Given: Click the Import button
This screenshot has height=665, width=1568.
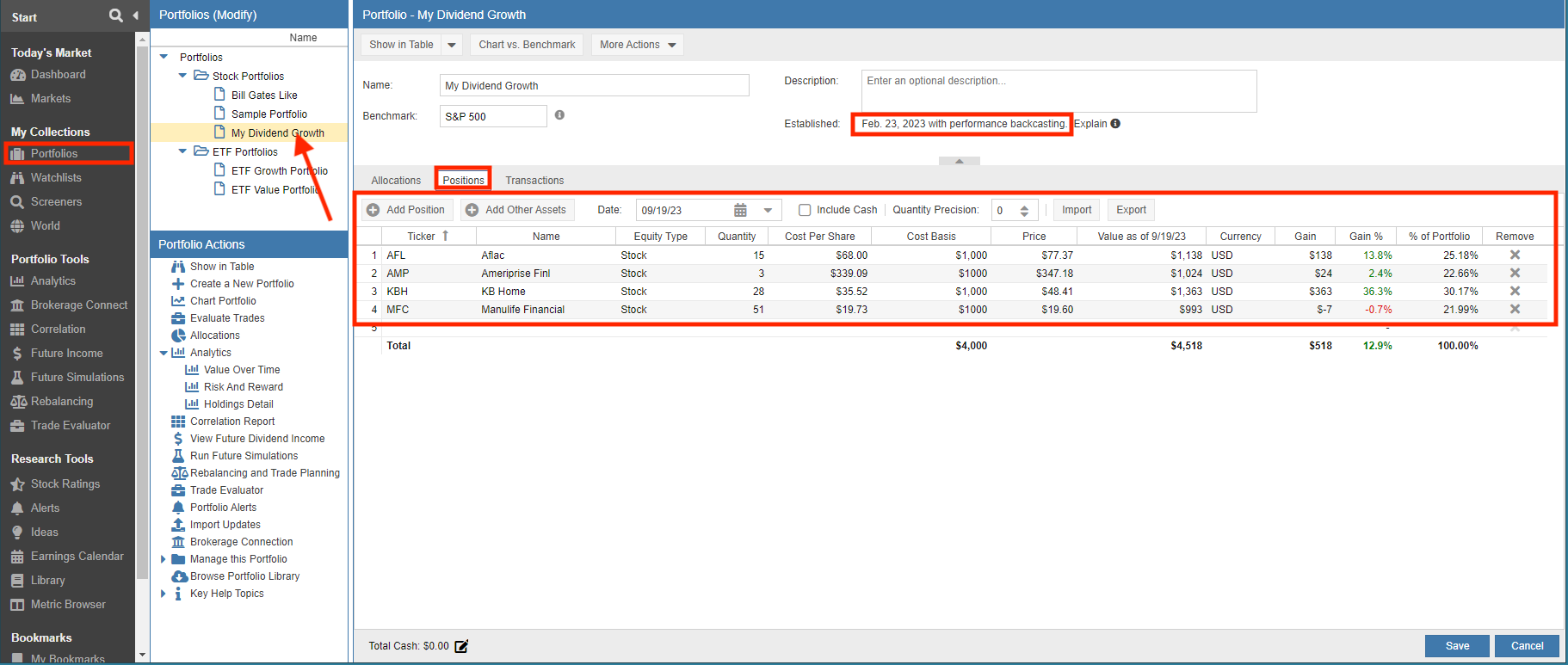Looking at the screenshot, I should (1077, 210).
